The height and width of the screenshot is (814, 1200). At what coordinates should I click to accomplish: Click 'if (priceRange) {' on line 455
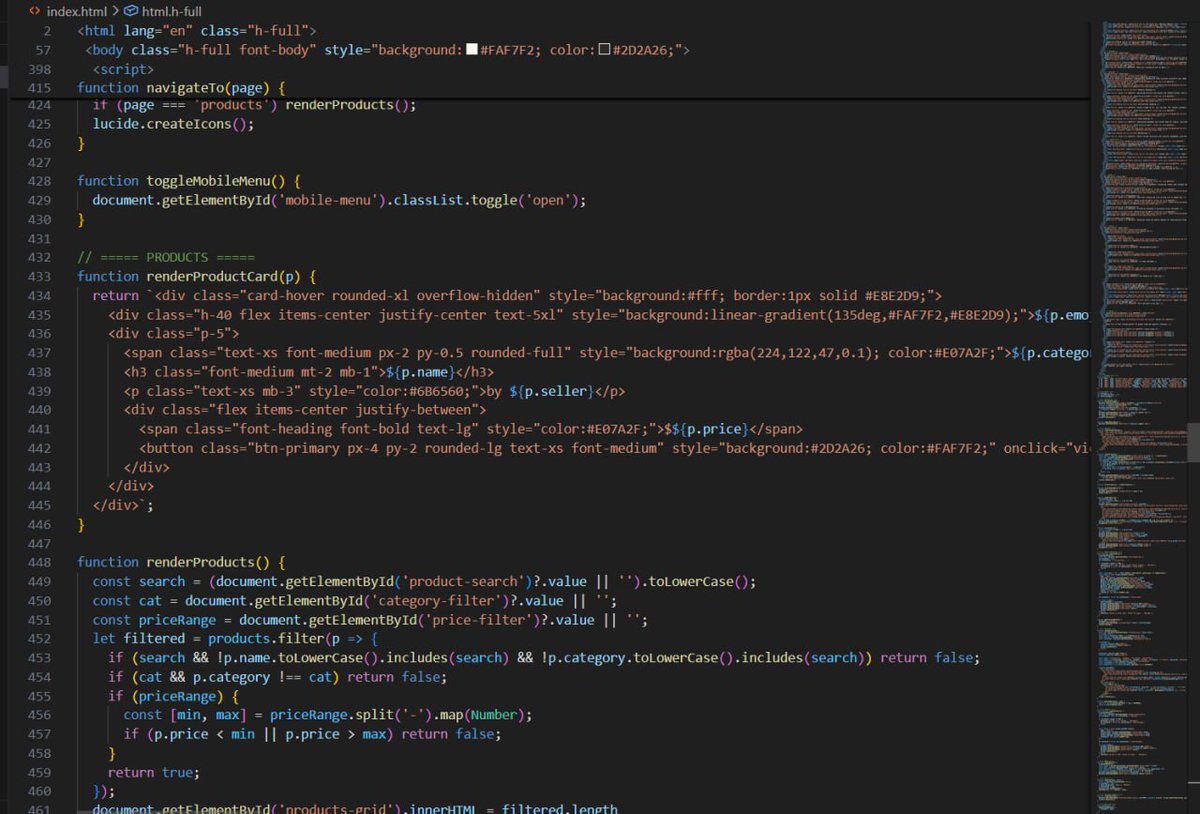coord(174,696)
